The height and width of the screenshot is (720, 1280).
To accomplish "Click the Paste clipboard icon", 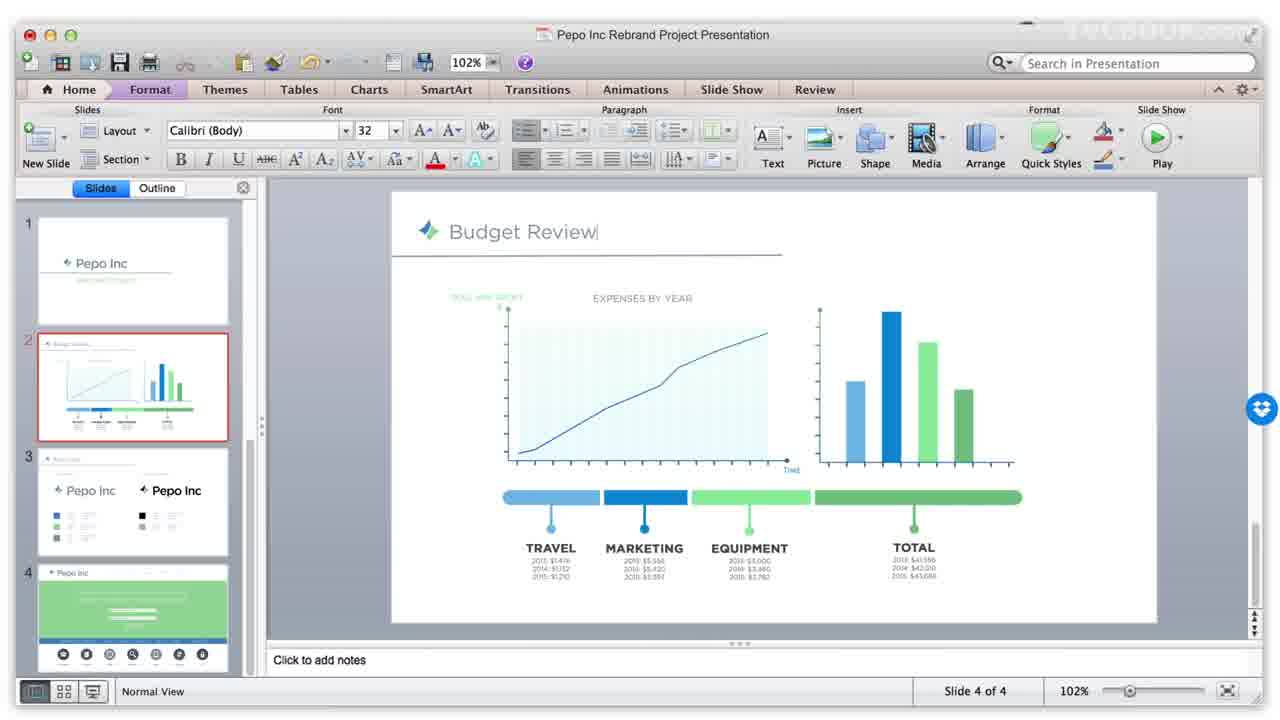I will click(x=243, y=62).
